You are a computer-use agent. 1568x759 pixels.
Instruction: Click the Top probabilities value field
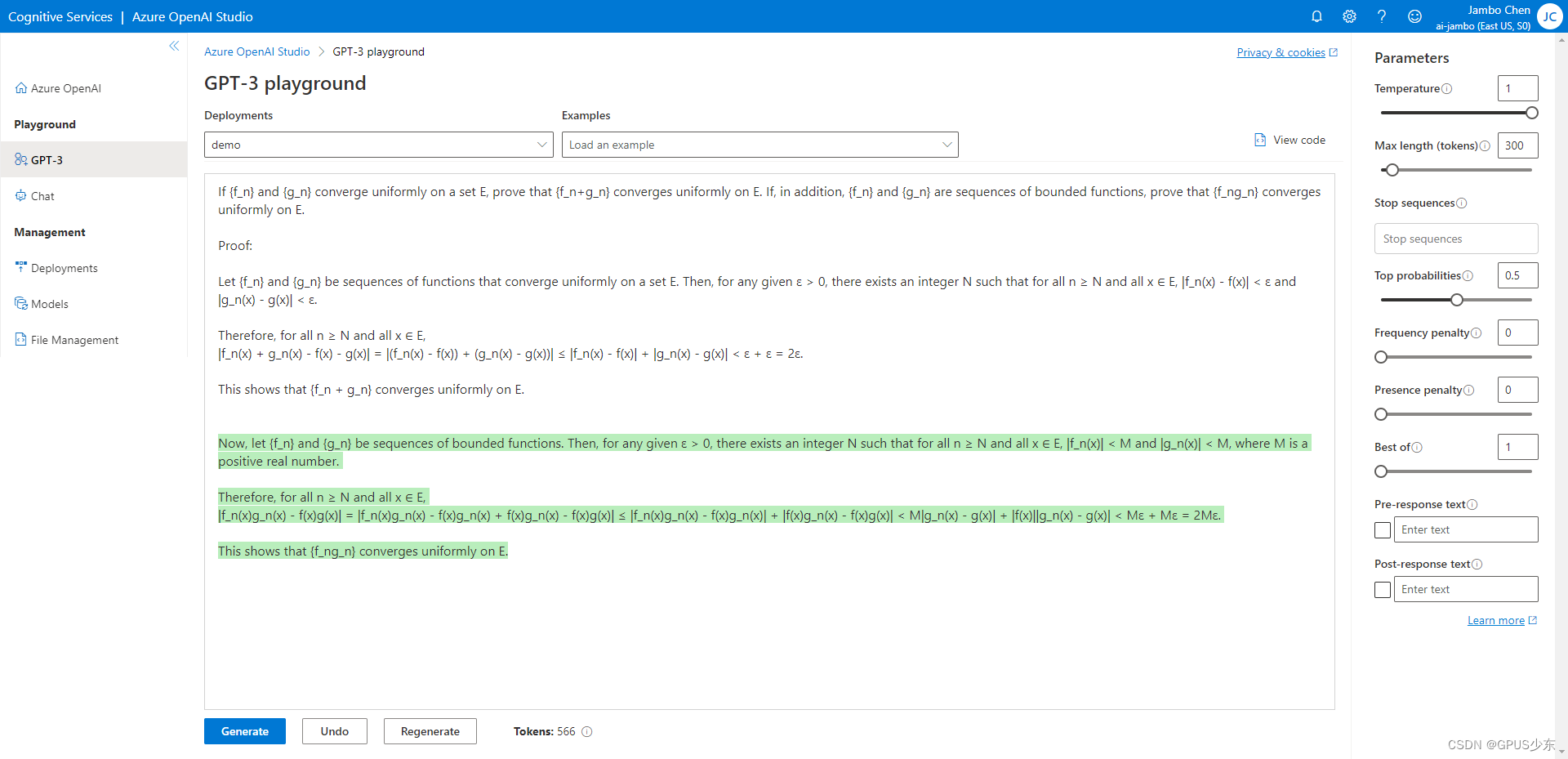1517,275
